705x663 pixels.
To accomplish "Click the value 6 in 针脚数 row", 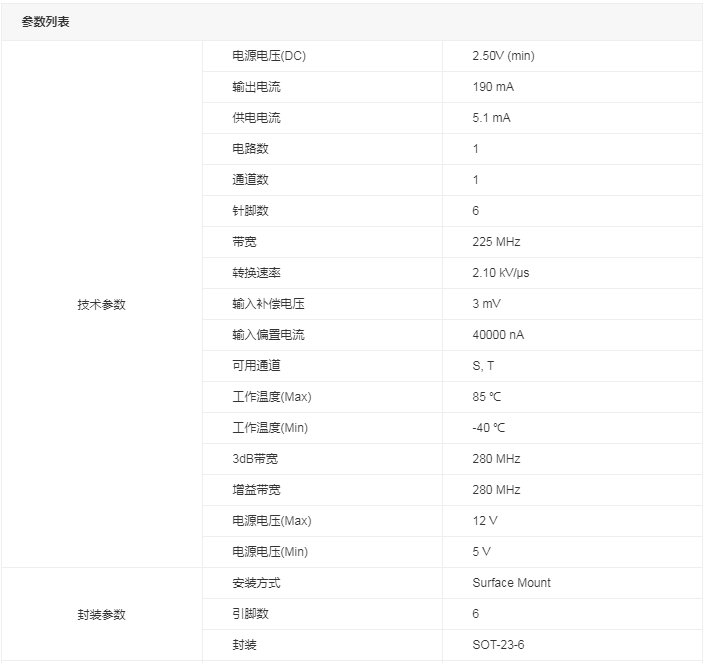I will click(475, 211).
